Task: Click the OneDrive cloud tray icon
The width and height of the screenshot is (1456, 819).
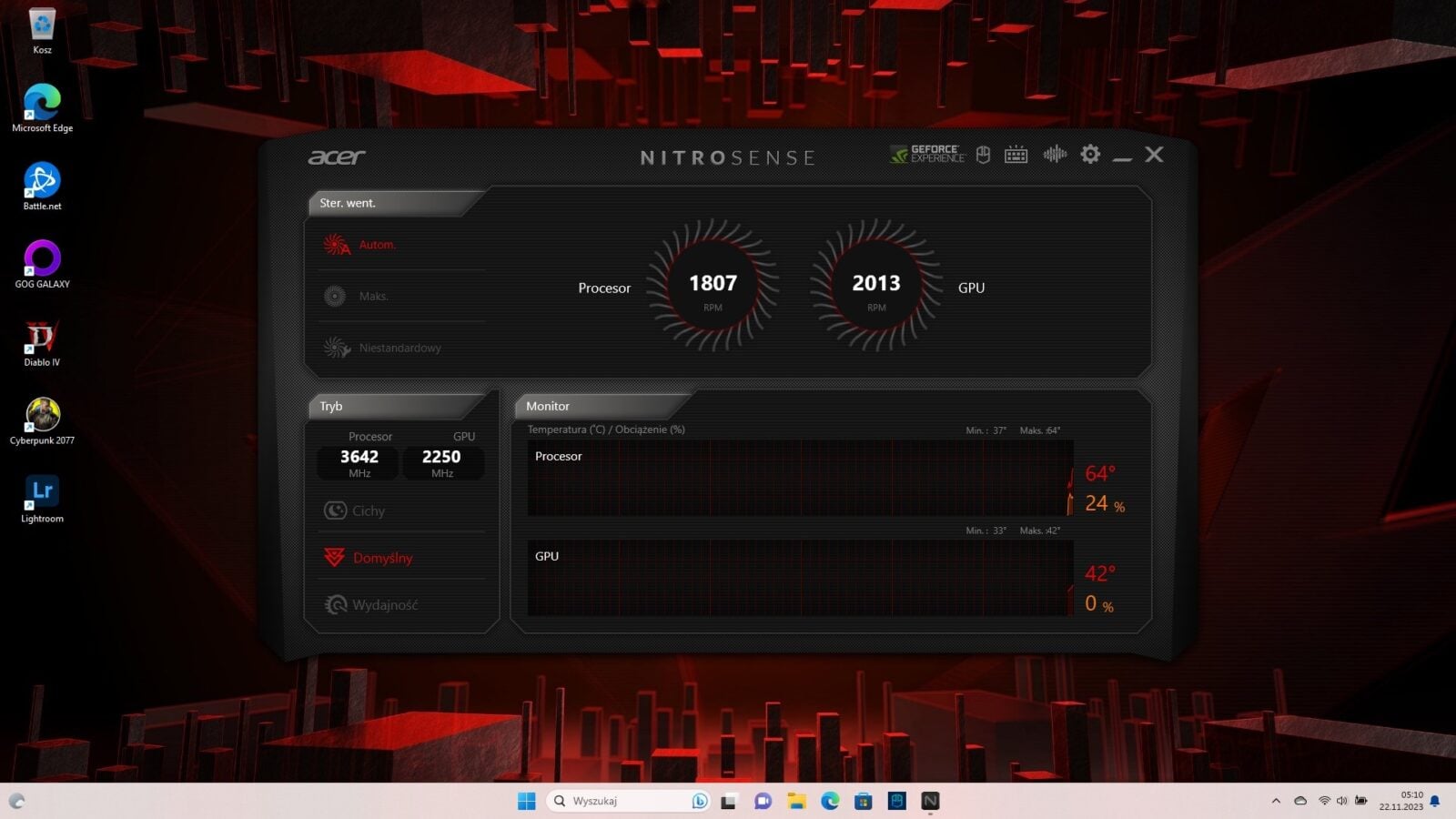Action: (1300, 801)
